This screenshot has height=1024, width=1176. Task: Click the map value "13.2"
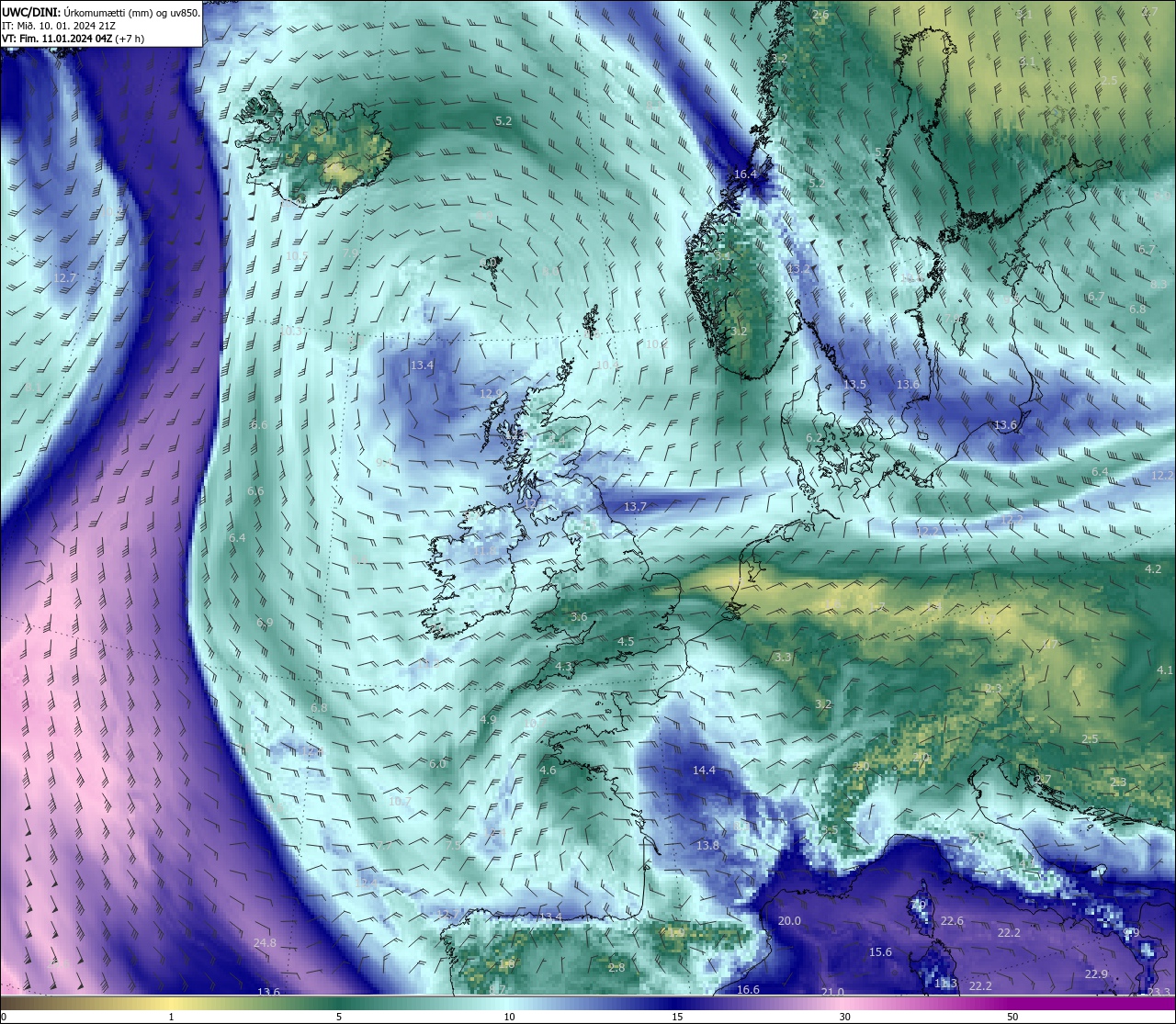[x=798, y=268]
